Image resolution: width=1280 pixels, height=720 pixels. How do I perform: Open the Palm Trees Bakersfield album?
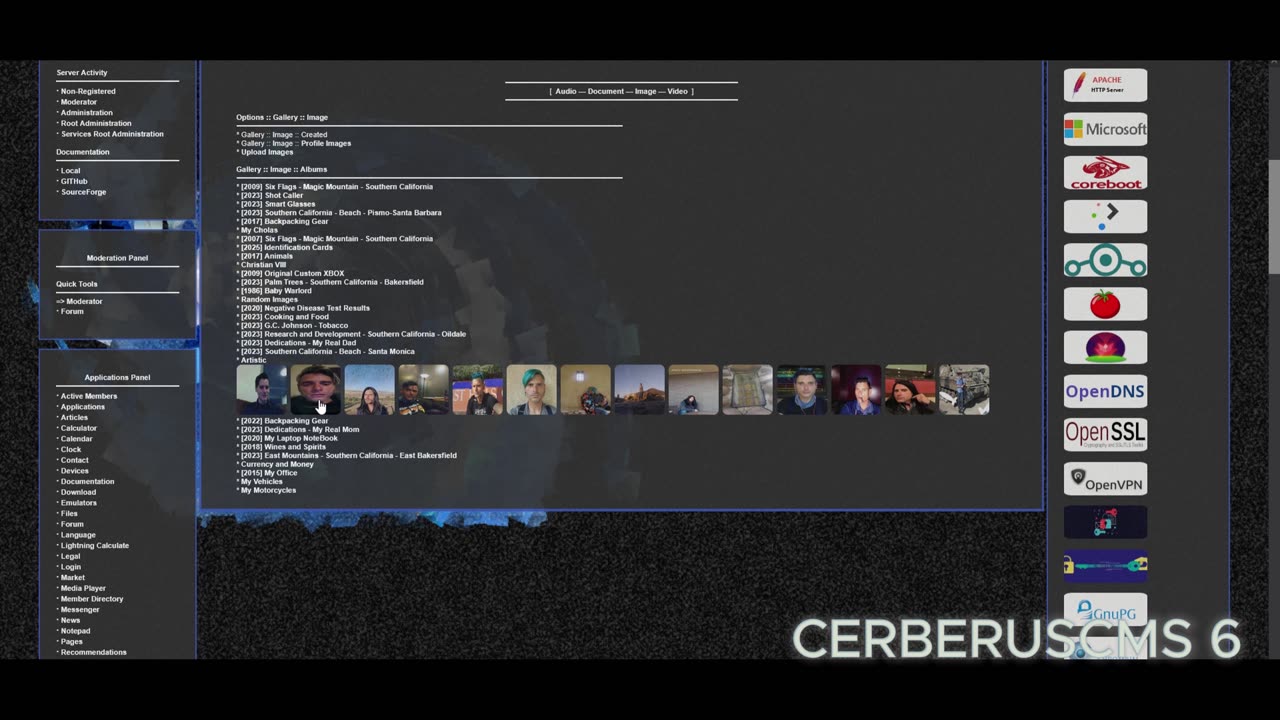pos(332,282)
